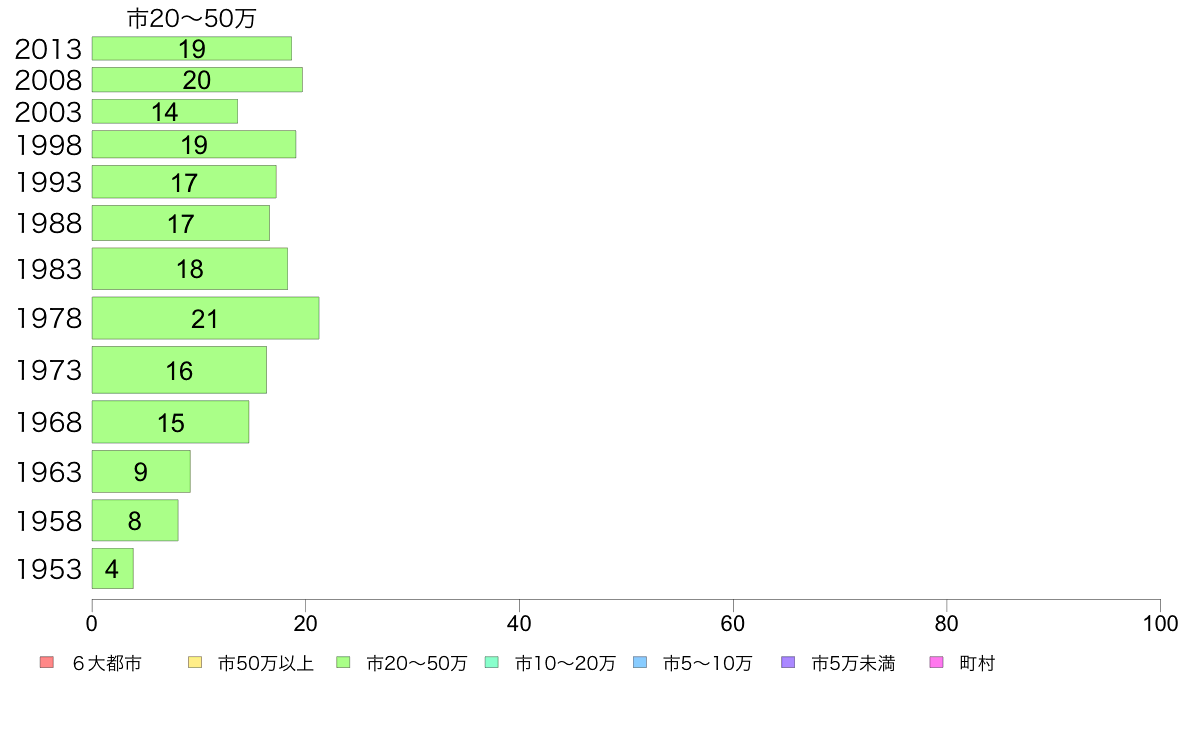Screen dimensions: 1188x736
Task: Select the 1953 bar showing 4
Action: (x=113, y=568)
